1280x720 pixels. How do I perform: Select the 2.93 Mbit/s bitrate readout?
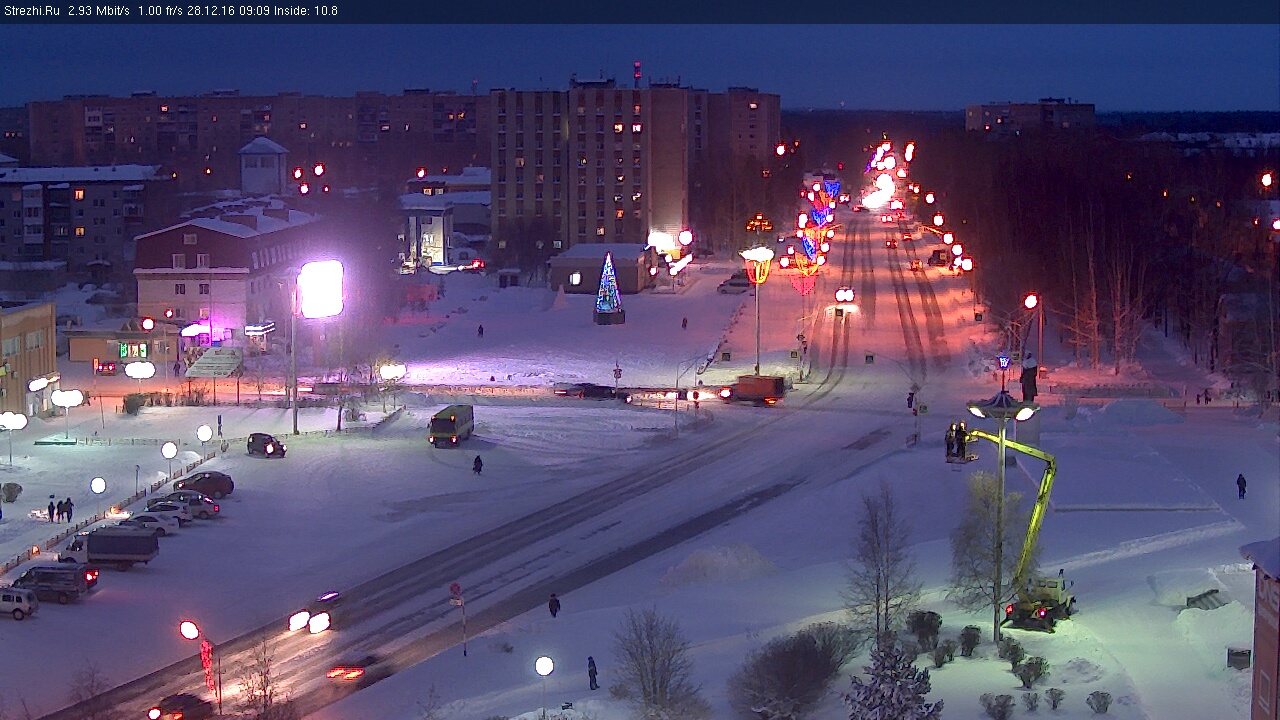click(99, 11)
